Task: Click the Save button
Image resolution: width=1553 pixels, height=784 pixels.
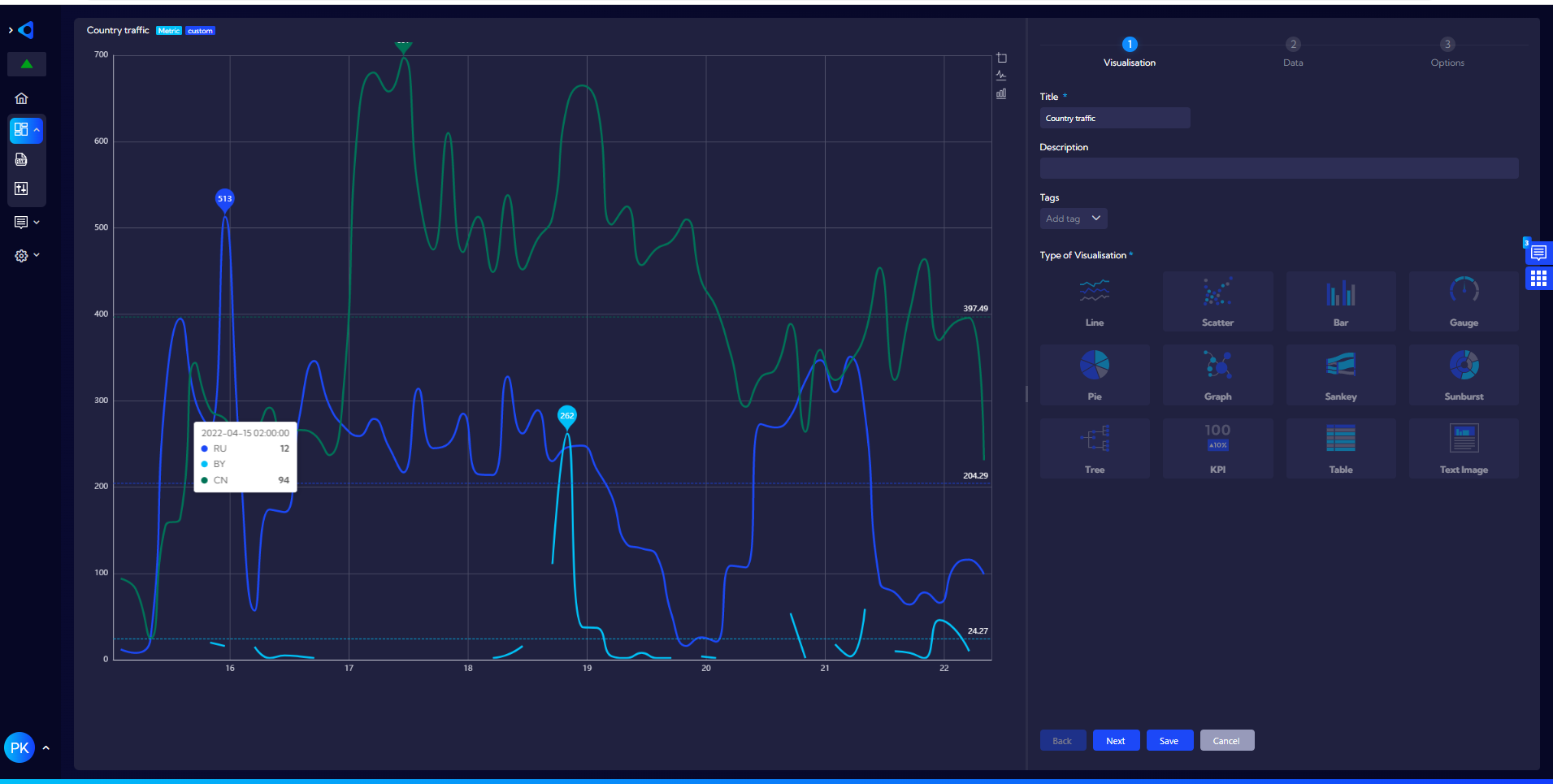Action: [1169, 740]
